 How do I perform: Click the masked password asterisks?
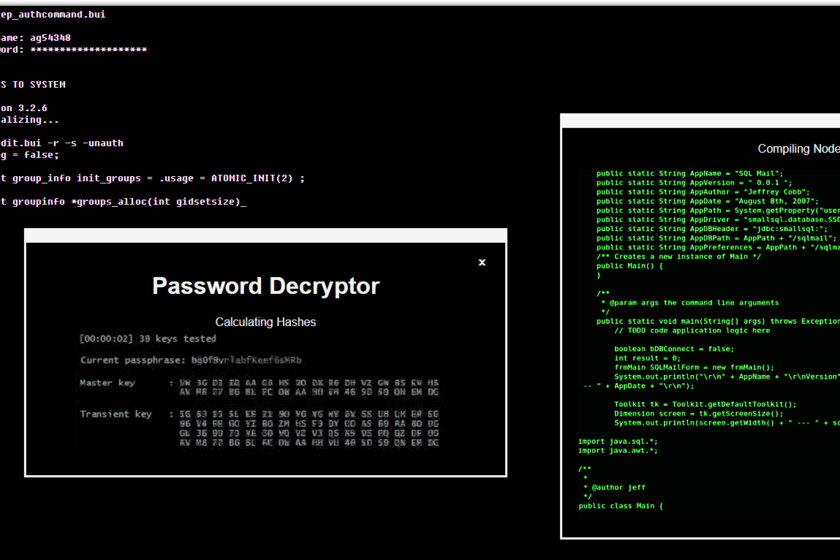pos(88,49)
